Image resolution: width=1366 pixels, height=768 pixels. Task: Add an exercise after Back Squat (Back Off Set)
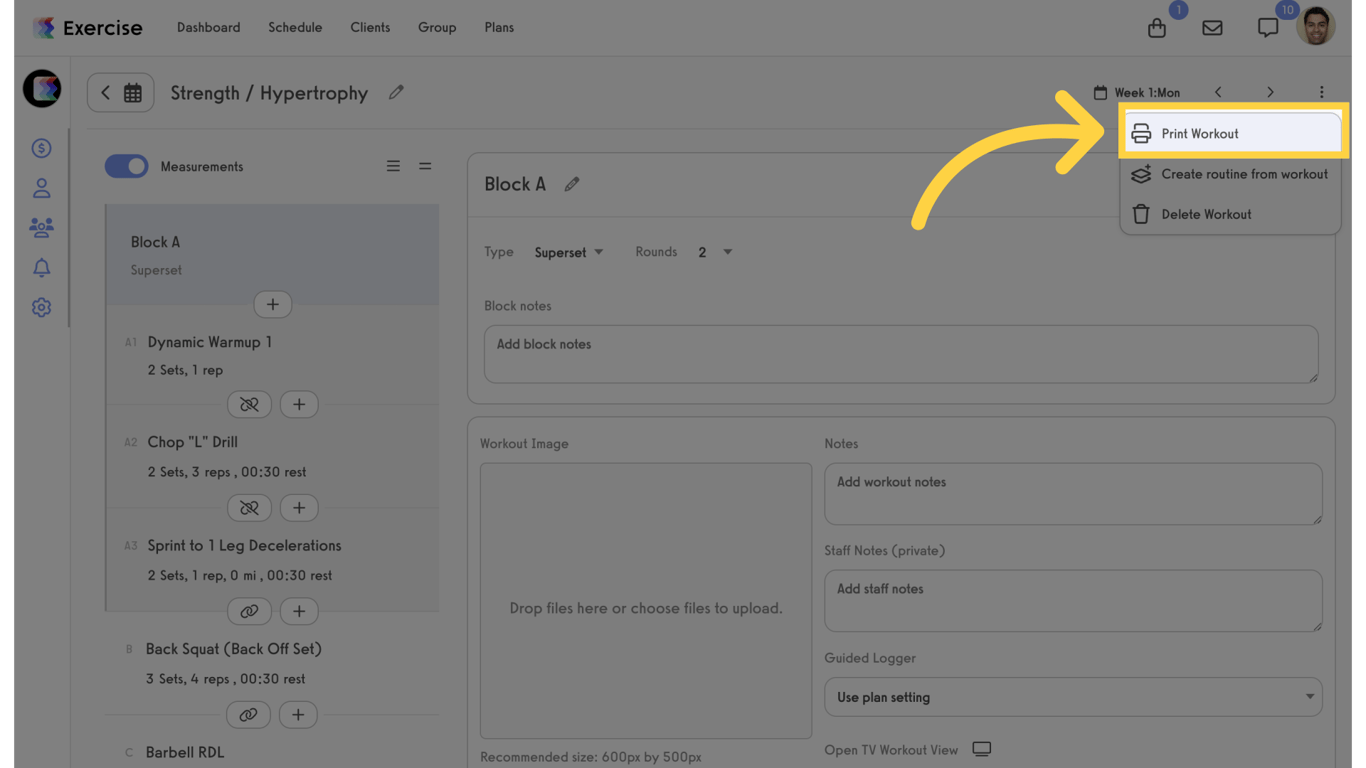click(x=298, y=715)
